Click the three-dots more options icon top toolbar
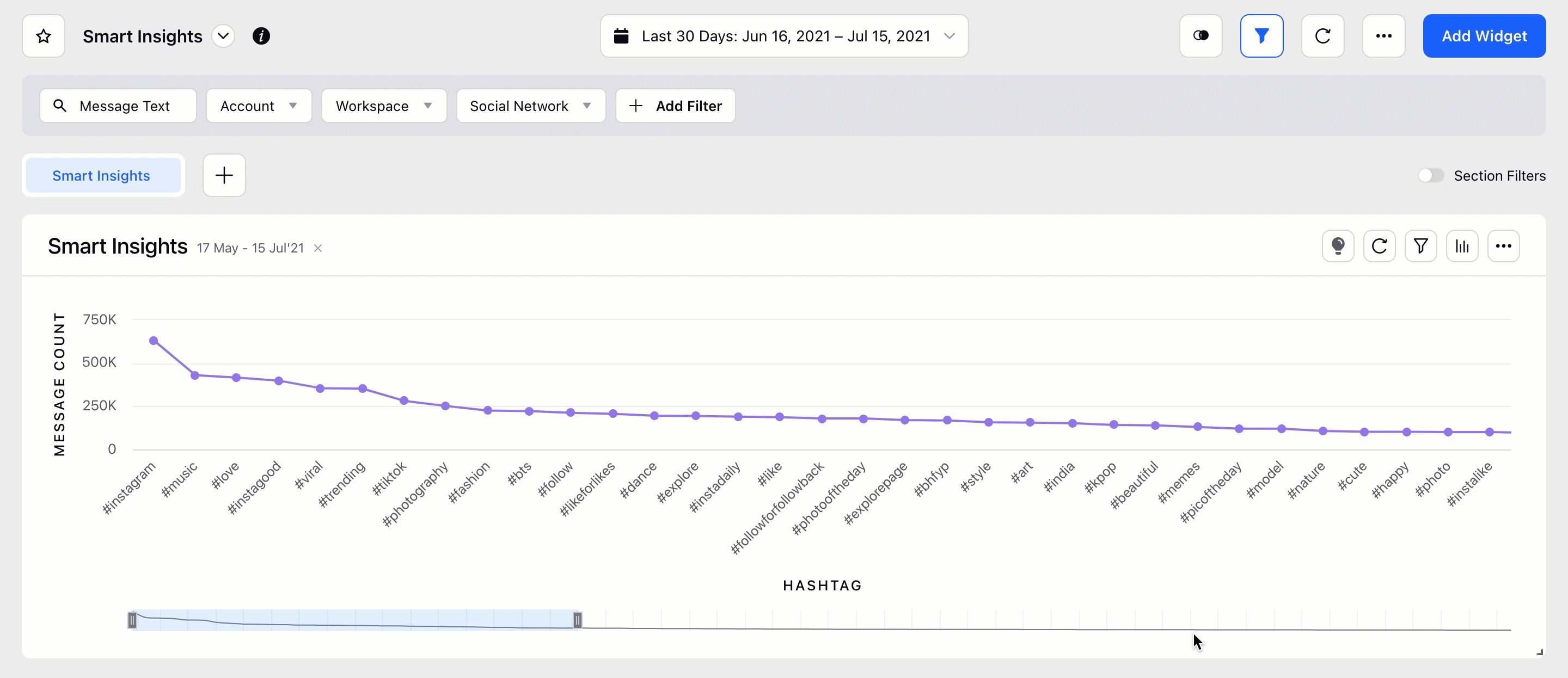Viewport: 1568px width, 678px height. coord(1384,36)
